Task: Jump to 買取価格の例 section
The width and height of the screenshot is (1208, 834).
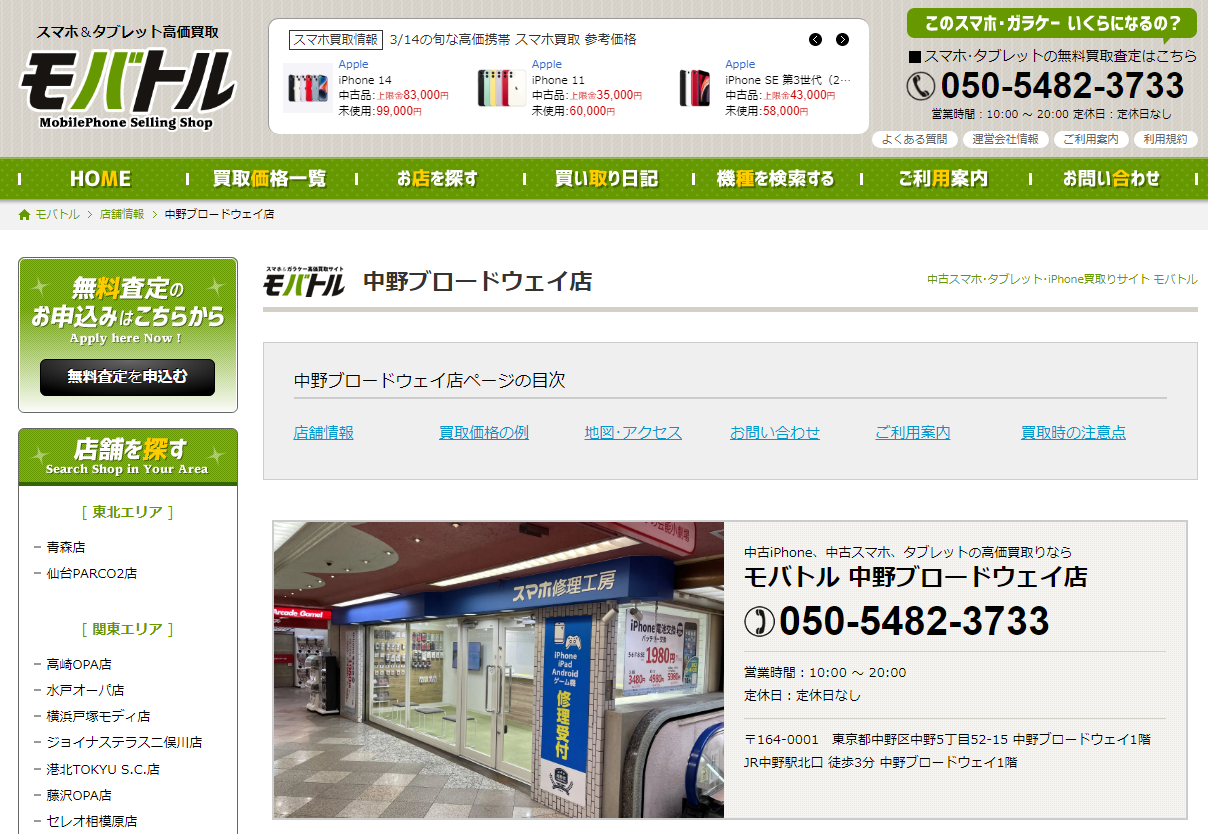Action: (484, 433)
